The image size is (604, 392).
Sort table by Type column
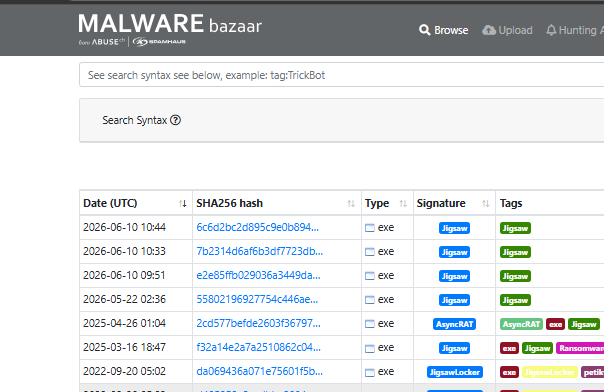387,203
